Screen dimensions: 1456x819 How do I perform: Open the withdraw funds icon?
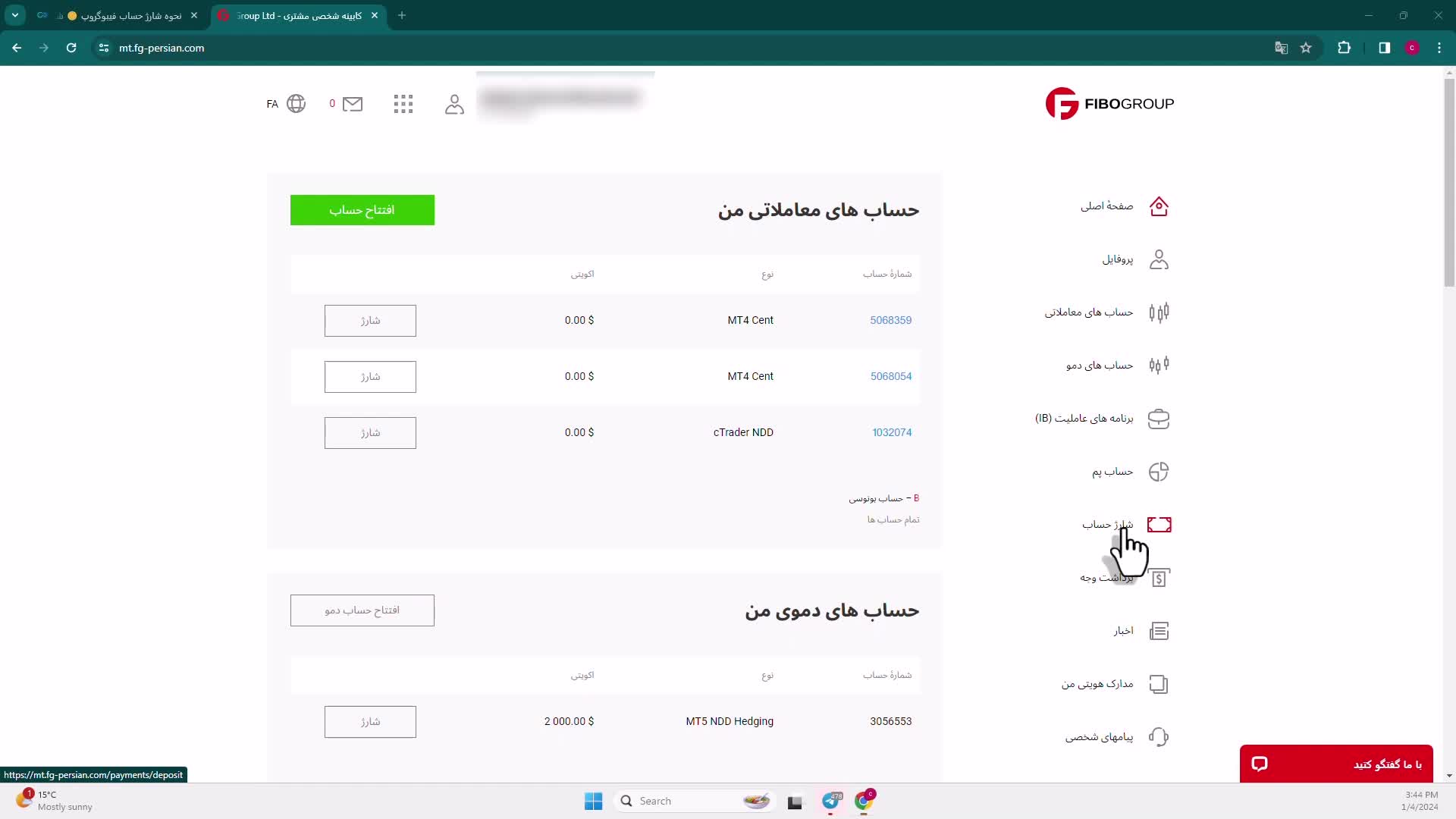click(1158, 579)
